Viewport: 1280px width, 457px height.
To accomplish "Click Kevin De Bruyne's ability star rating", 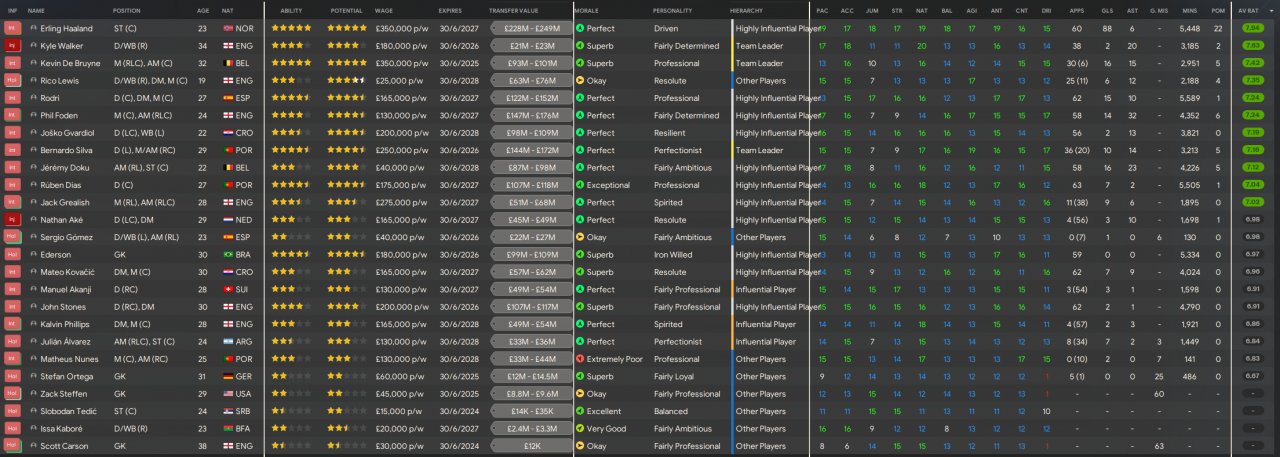I will tap(289, 63).
